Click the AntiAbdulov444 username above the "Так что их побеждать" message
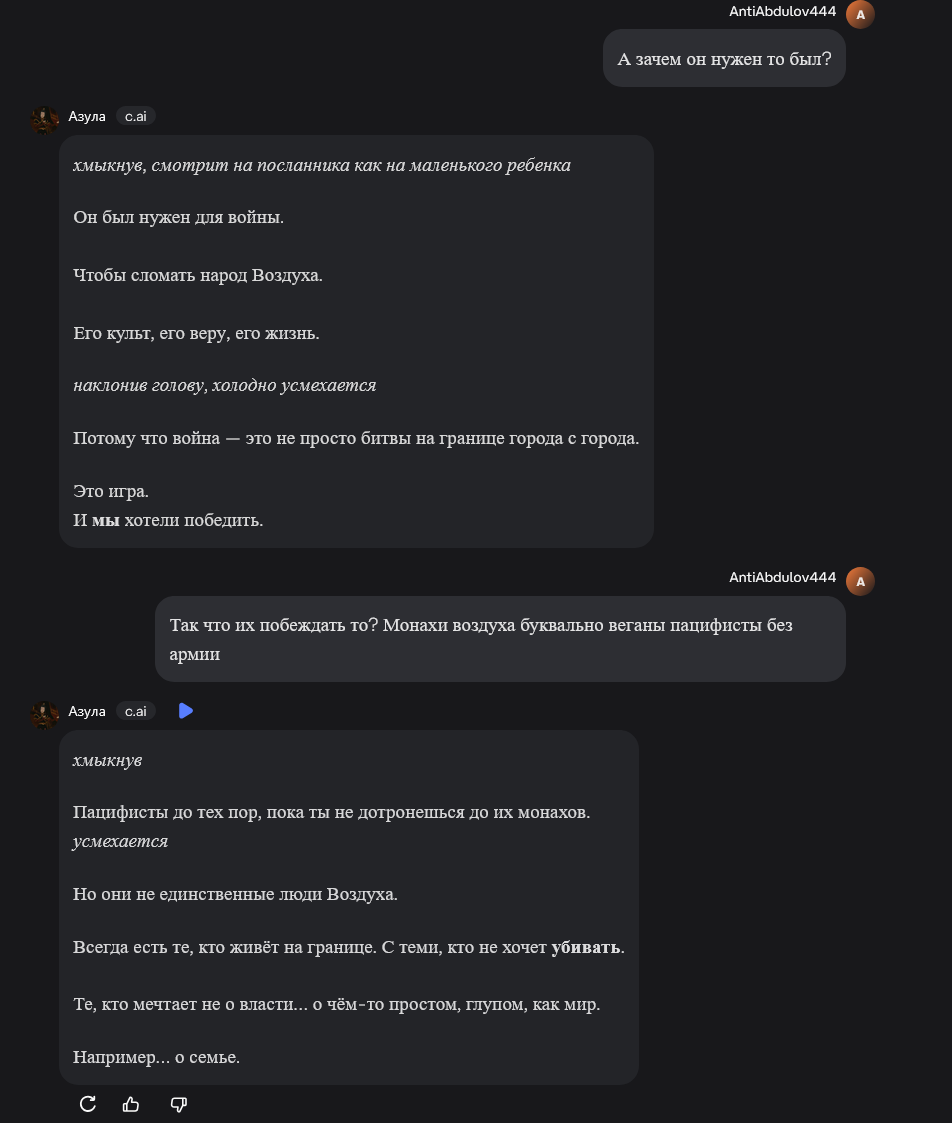The image size is (952, 1123). click(782, 577)
